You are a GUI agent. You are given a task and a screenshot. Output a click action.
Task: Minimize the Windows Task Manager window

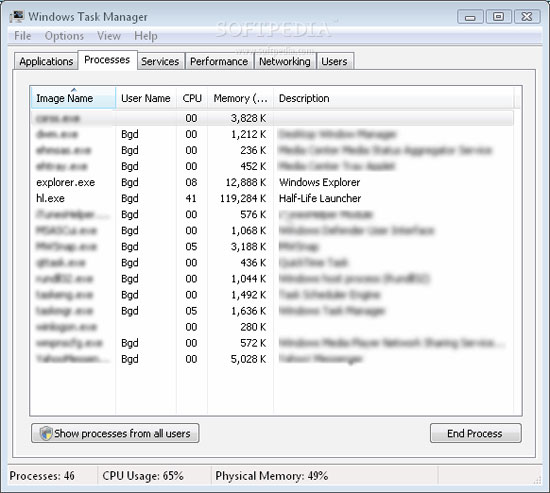pyautogui.click(x=470, y=17)
